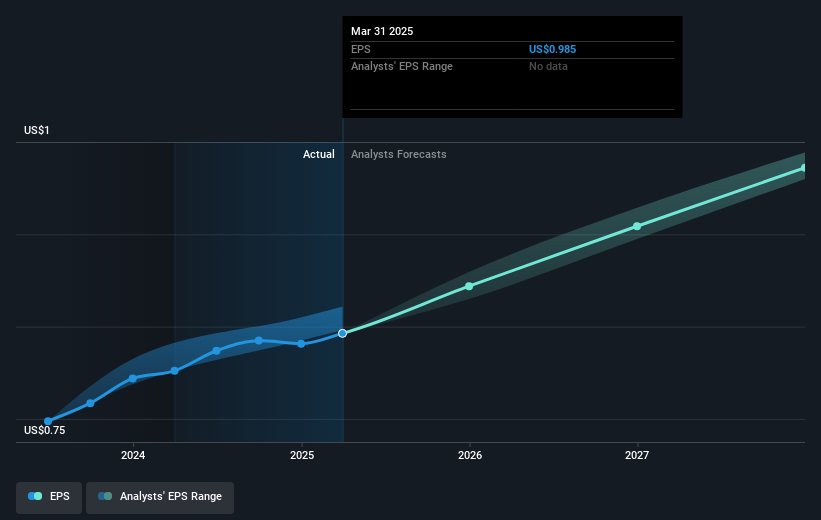Click the 2027 x-axis label
Image resolution: width=821 pixels, height=520 pixels.
click(x=637, y=455)
